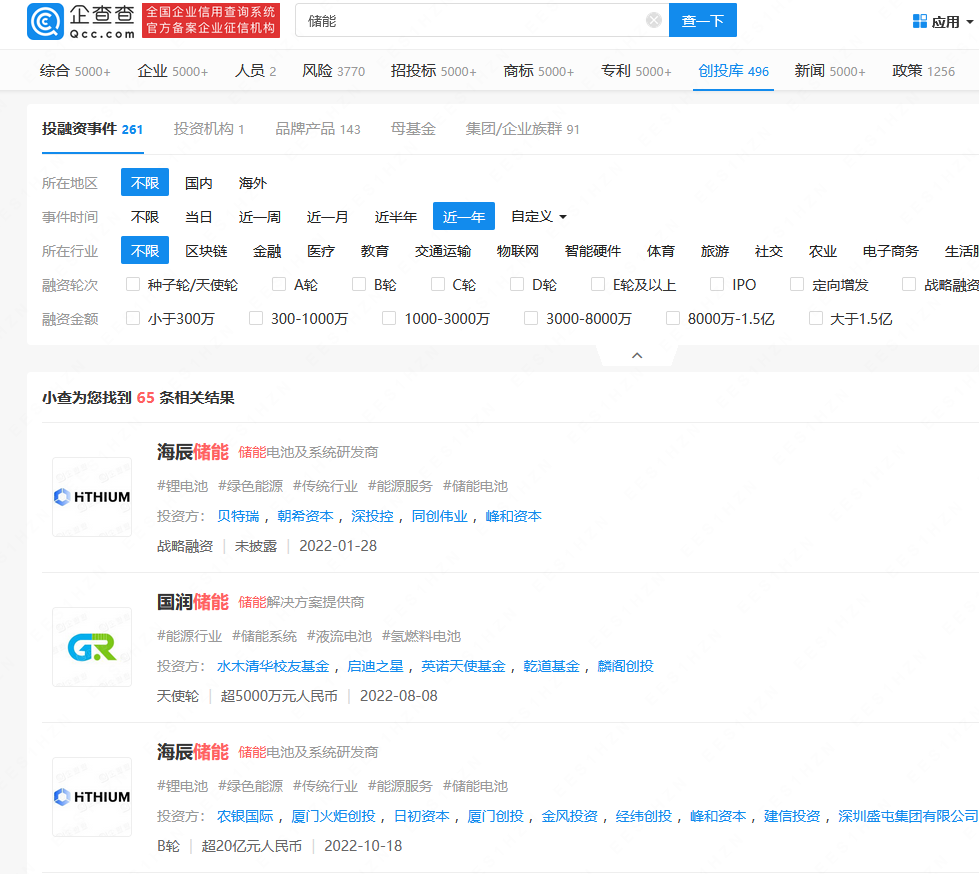Open investor link 深投控

372,516
